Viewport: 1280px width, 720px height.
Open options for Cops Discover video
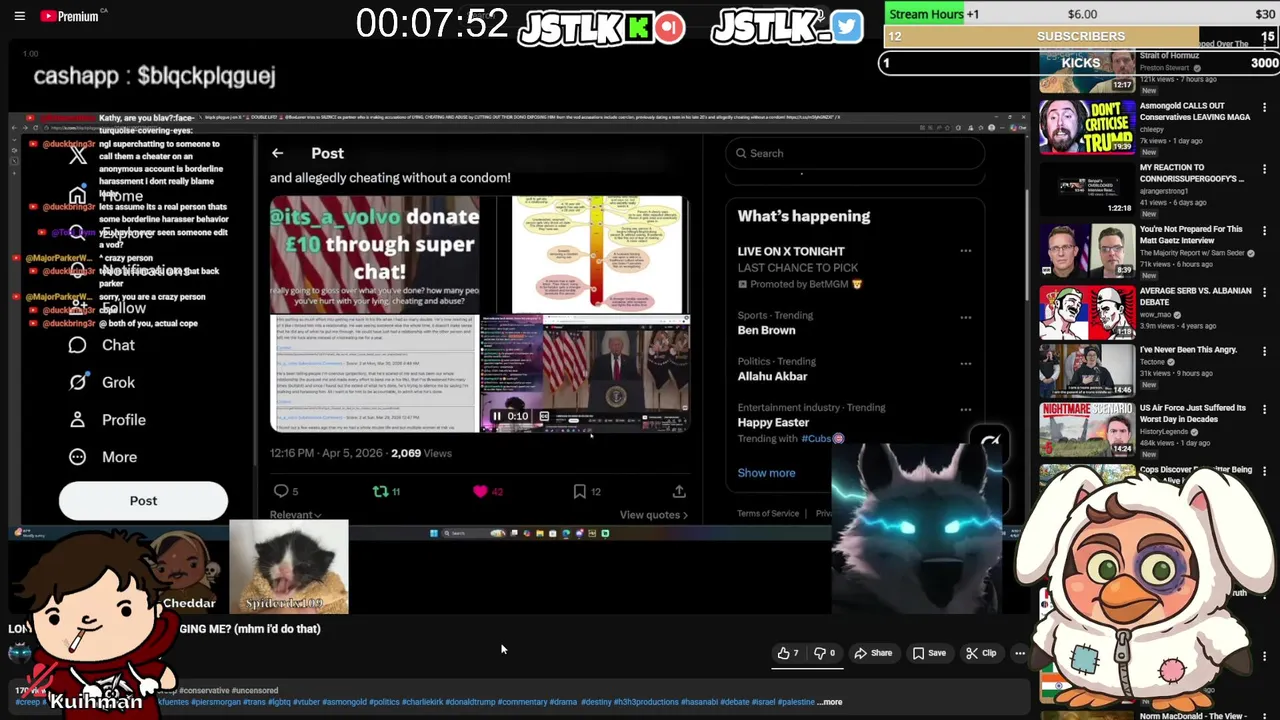pos(1264,472)
